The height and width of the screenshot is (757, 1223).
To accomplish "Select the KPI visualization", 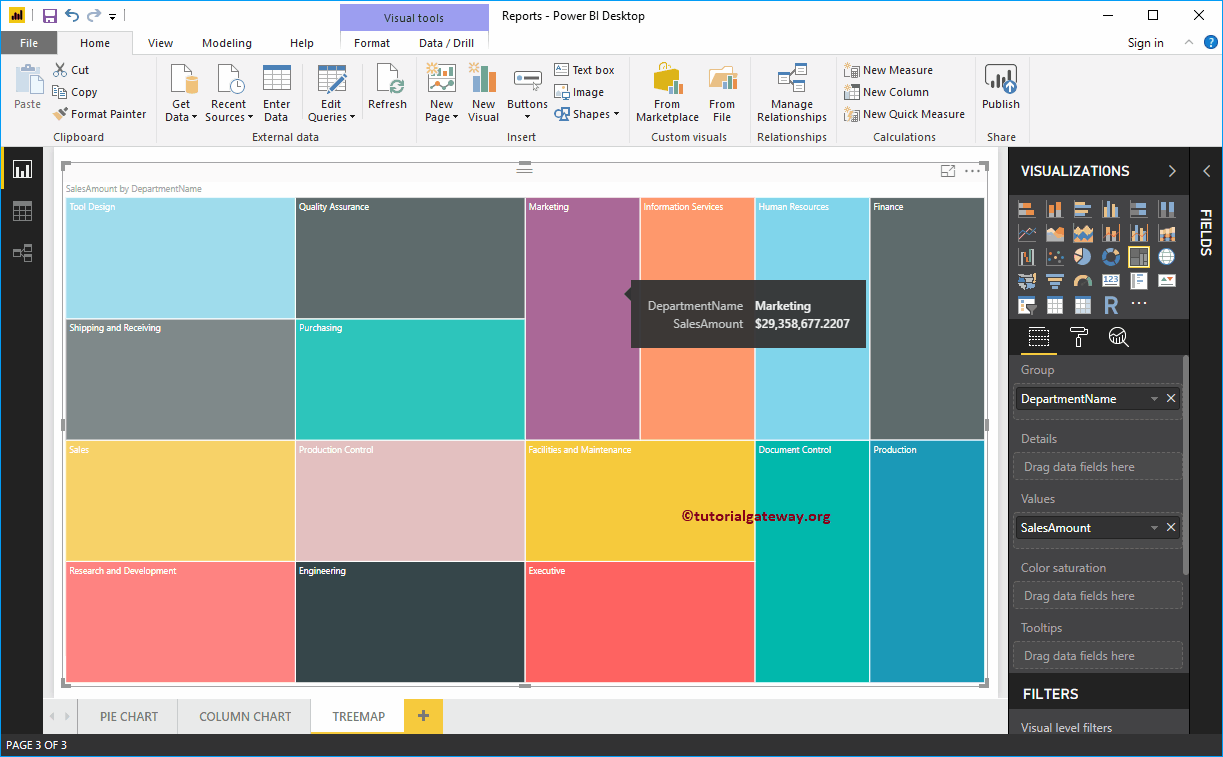I will pyautogui.click(x=1167, y=281).
